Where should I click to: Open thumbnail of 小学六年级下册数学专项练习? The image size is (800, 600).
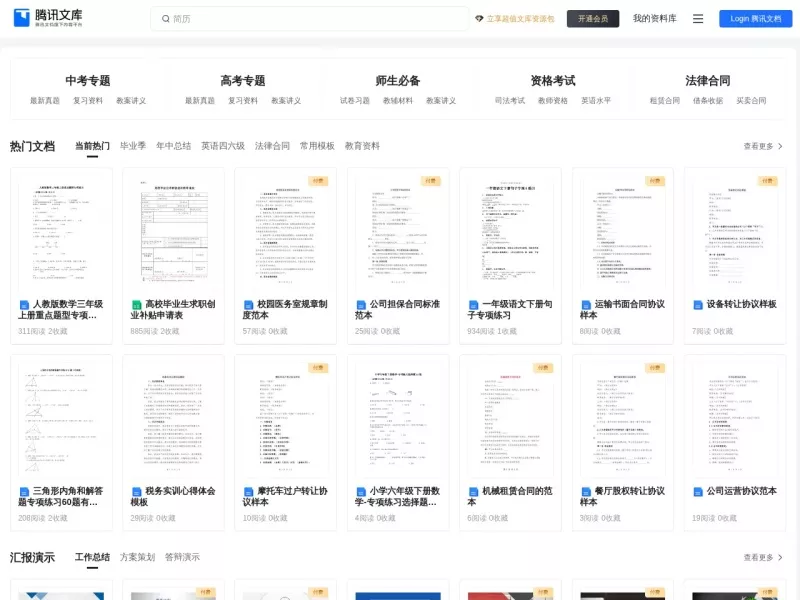pos(398,420)
